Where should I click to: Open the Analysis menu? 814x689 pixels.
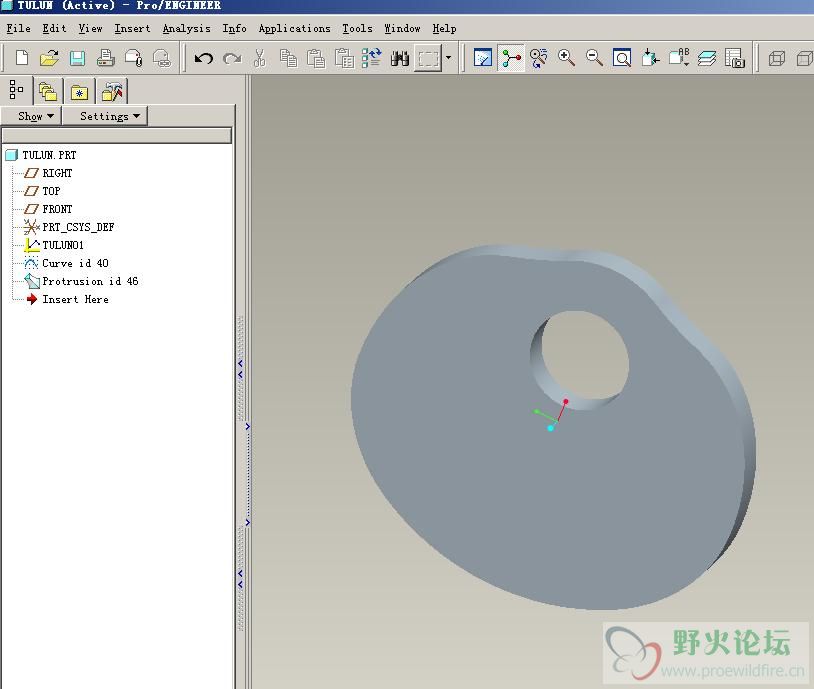[x=186, y=29]
